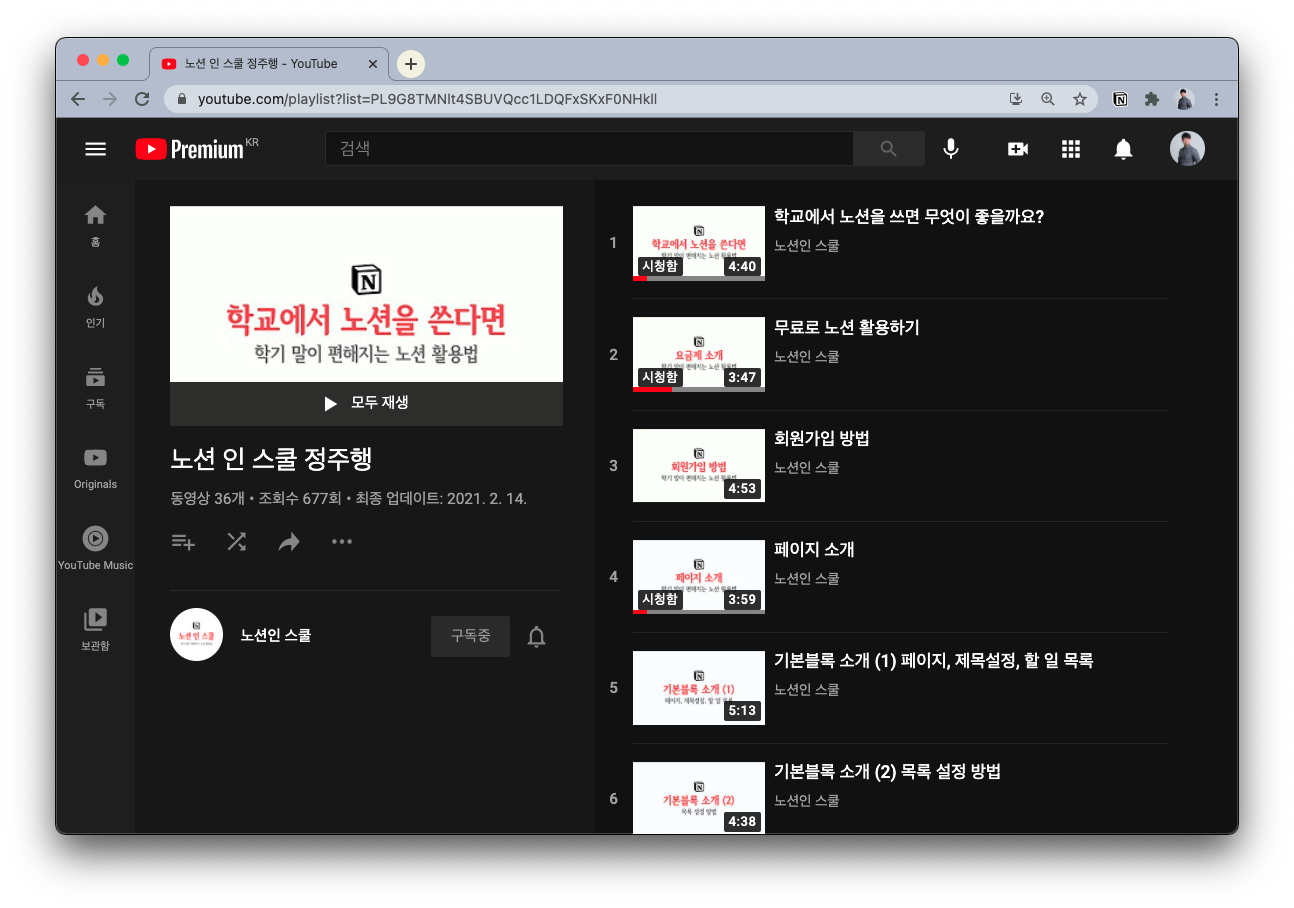
Task: Click the 구독중 subscribed button
Action: click(470, 636)
